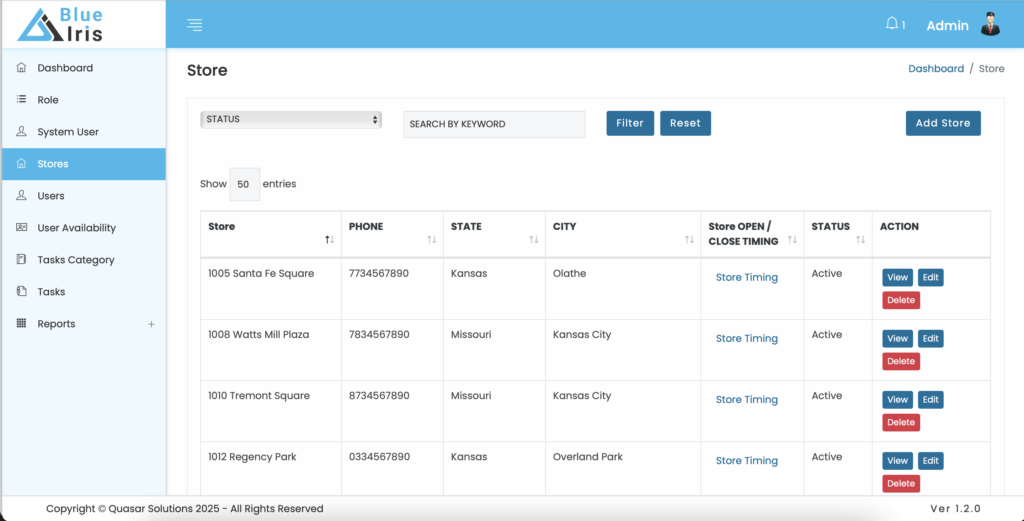Click the Stores icon in sidebar
Screen dimensions: 1024x521
[x=22, y=164]
